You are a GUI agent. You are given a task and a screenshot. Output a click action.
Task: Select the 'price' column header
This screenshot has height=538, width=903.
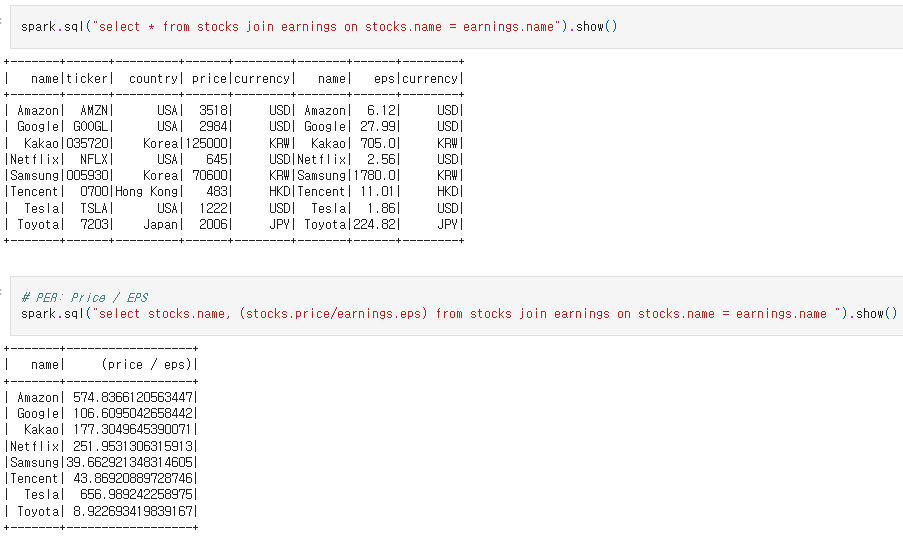tap(210, 79)
